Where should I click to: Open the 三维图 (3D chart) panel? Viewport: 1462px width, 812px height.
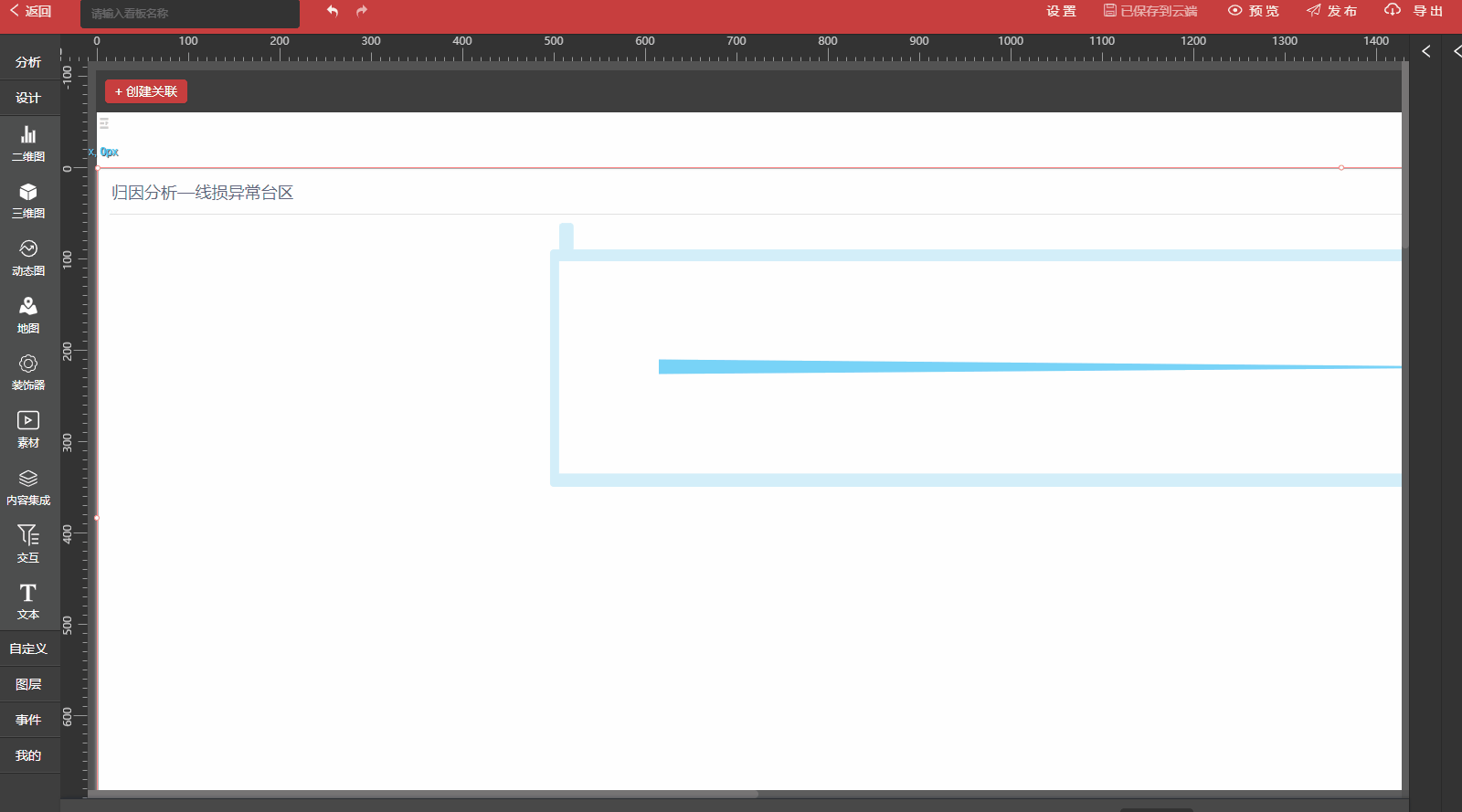click(28, 200)
